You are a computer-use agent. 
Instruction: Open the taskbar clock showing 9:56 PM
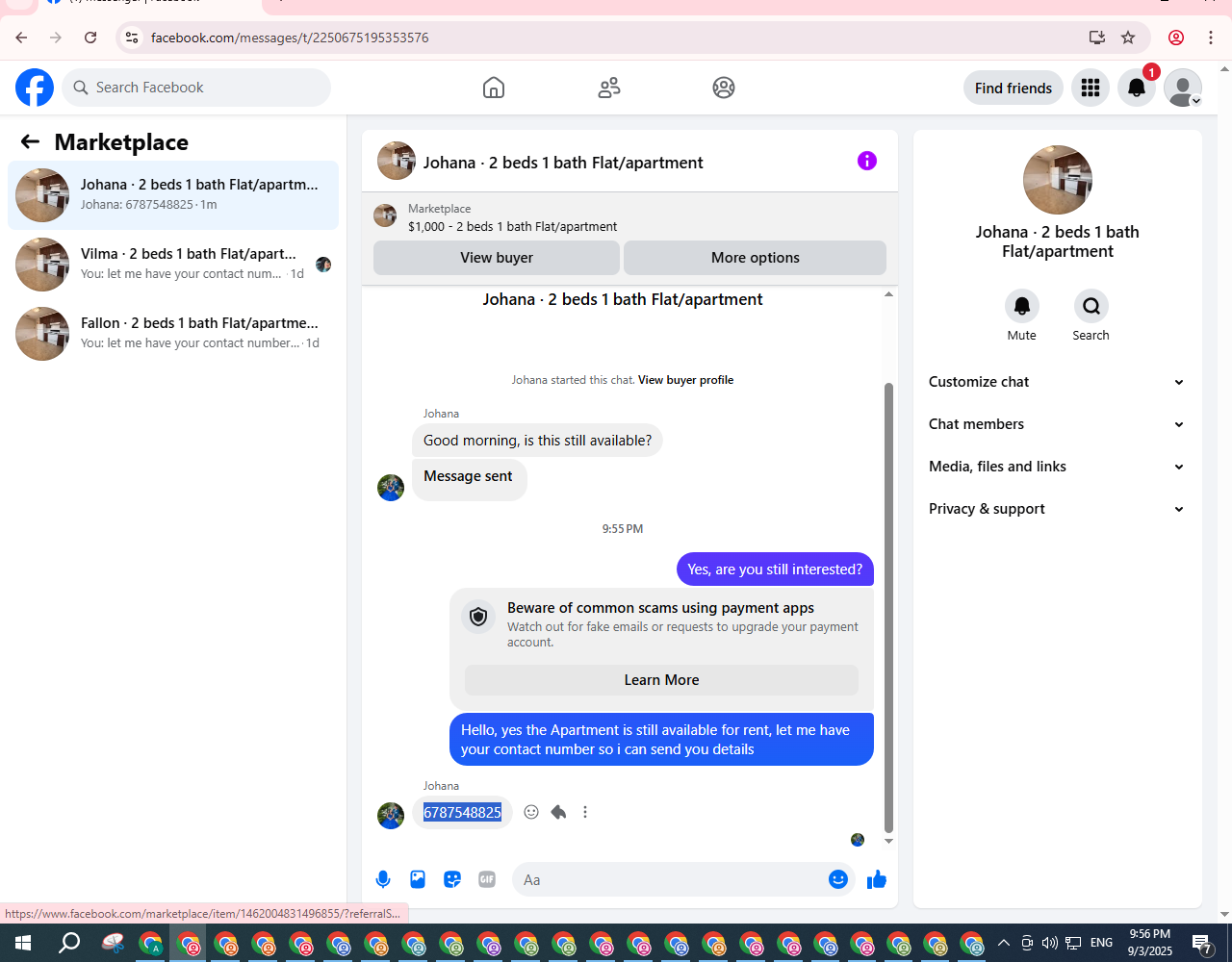coord(1150,943)
